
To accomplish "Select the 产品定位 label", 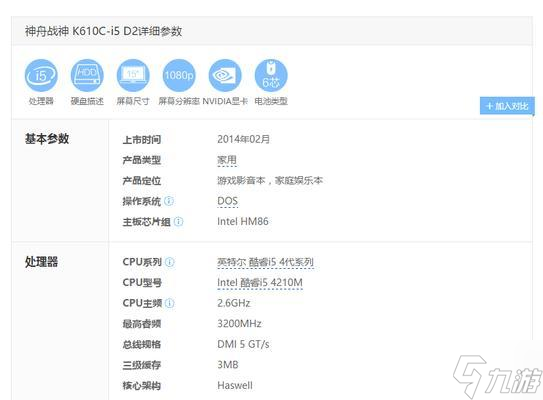I will pos(142,180).
